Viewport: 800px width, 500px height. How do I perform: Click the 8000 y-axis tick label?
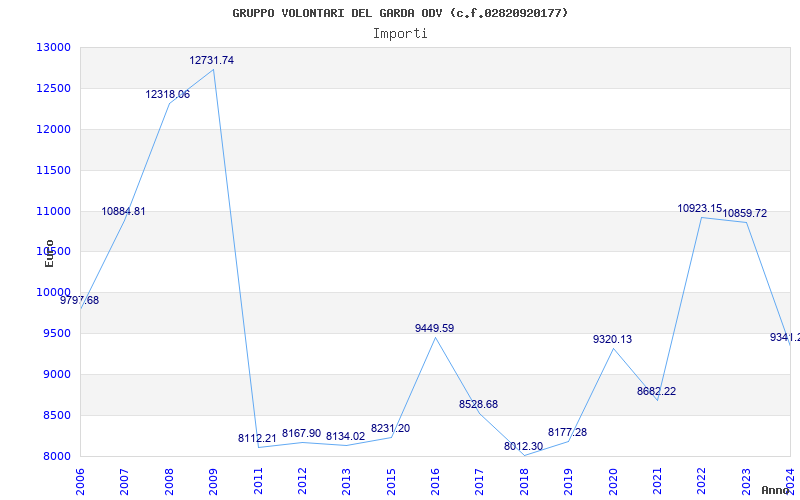coord(56,456)
